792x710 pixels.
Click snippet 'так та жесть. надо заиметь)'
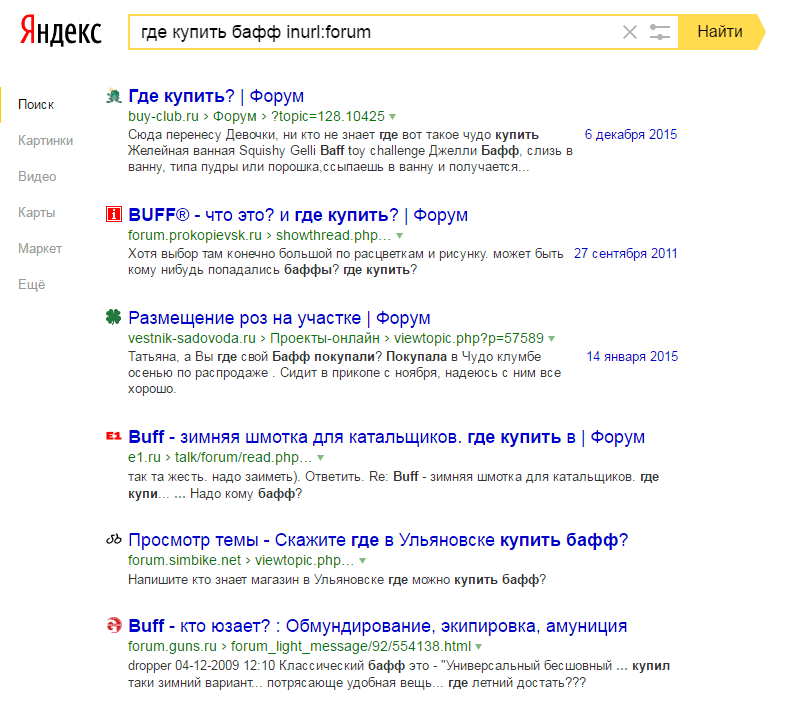pos(215,477)
